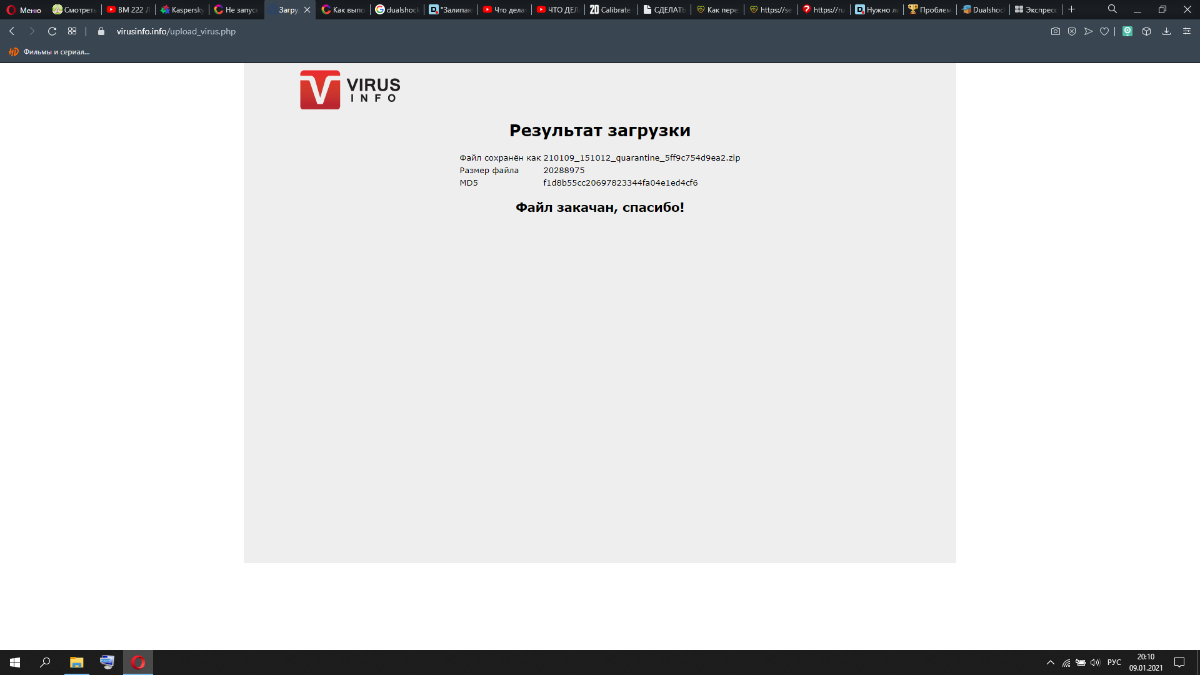
Task: Switch to the Calibrate tab
Action: 612,9
